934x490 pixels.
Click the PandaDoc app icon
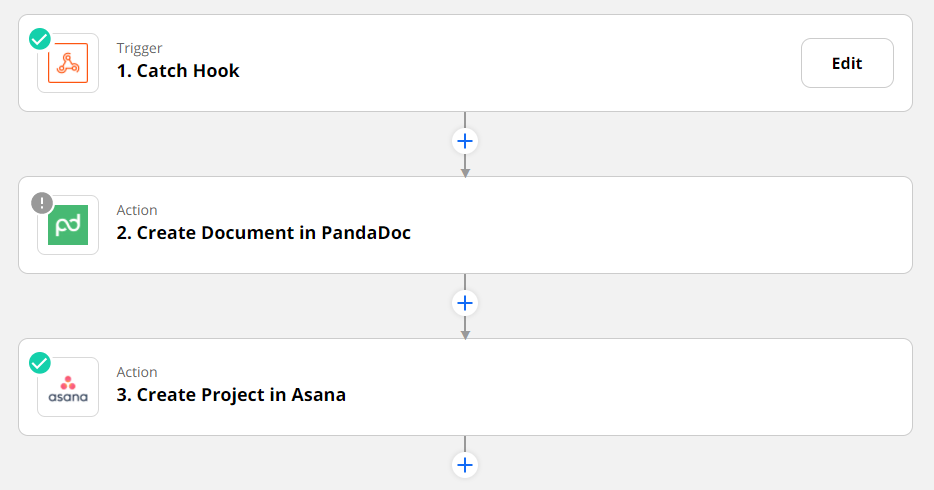[x=68, y=225]
